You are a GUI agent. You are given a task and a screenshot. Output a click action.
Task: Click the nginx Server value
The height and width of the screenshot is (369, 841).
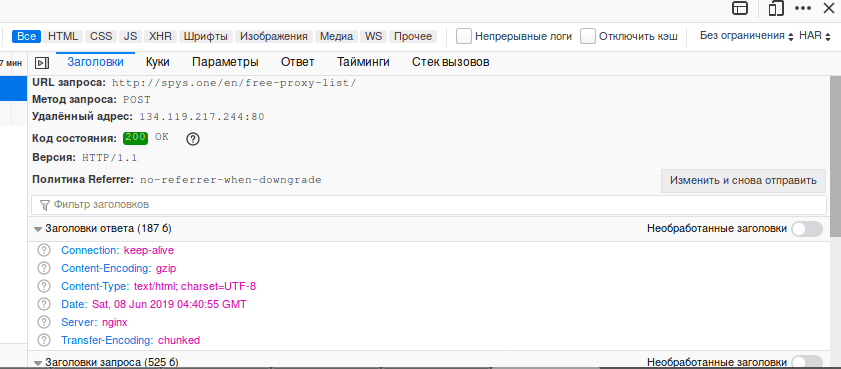[115, 322]
